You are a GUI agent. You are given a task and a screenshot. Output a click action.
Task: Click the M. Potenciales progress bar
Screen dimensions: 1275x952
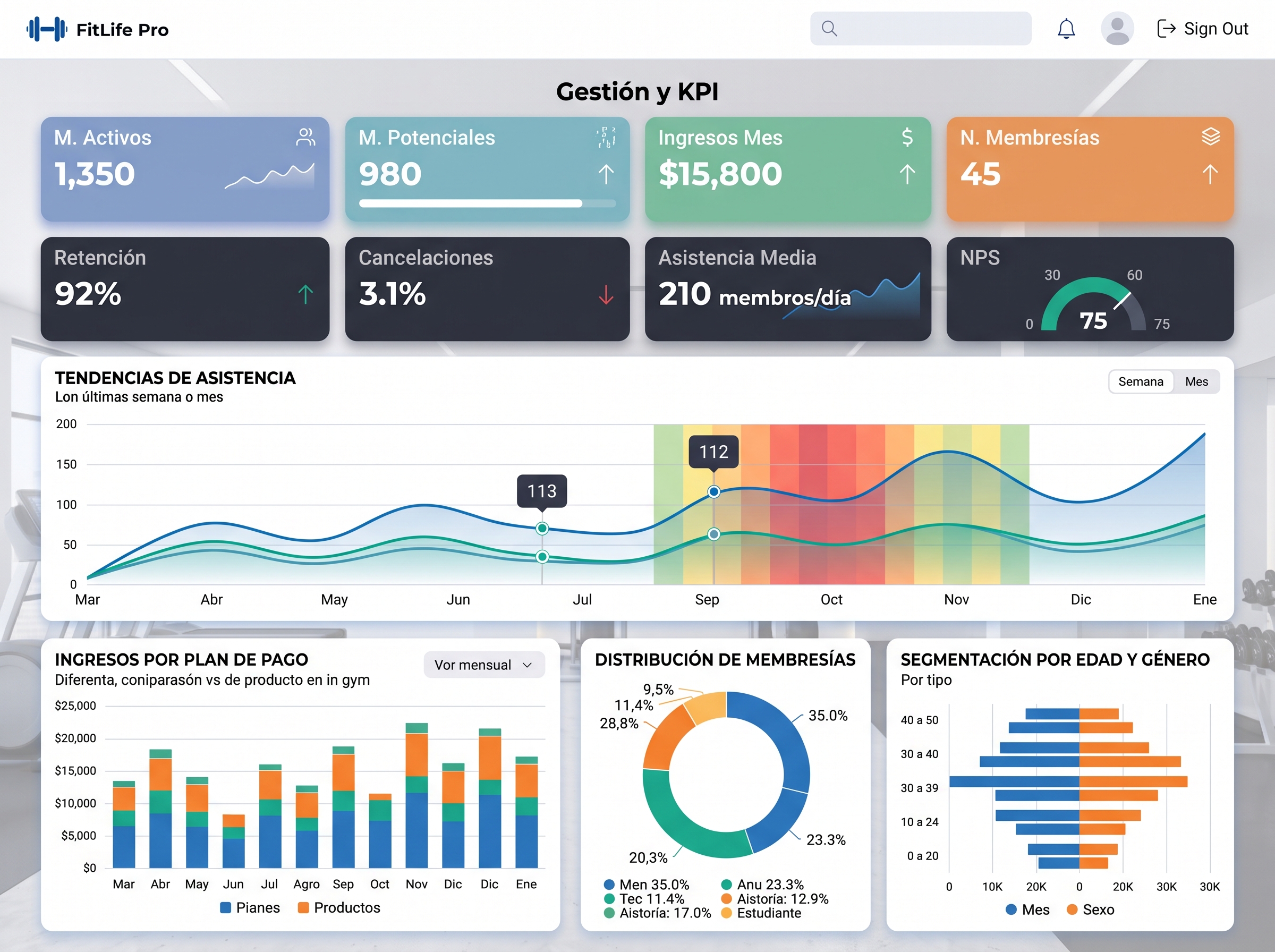[487, 203]
